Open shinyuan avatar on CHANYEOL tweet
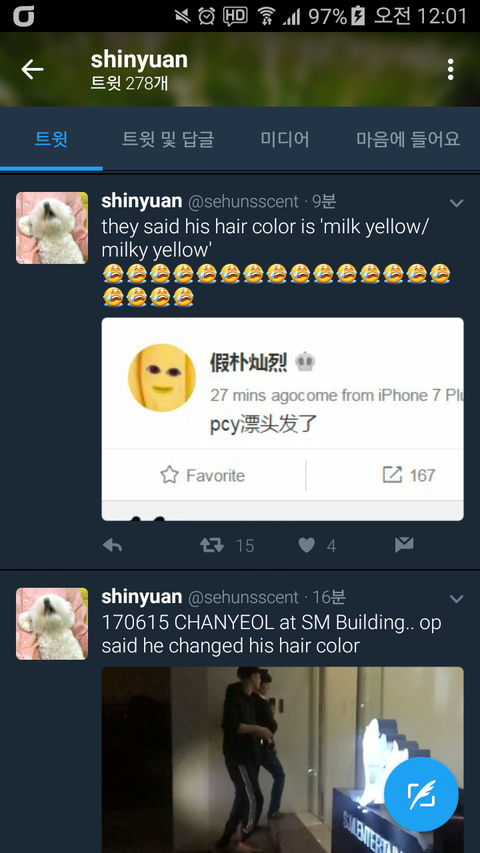Screen dimensions: 480x853 click(x=52, y=623)
